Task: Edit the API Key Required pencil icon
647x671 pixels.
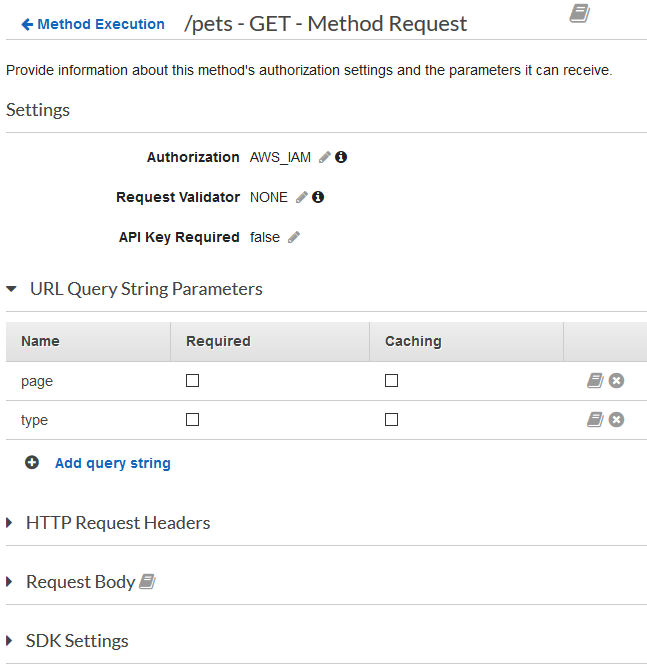Action: pyautogui.click(x=293, y=237)
